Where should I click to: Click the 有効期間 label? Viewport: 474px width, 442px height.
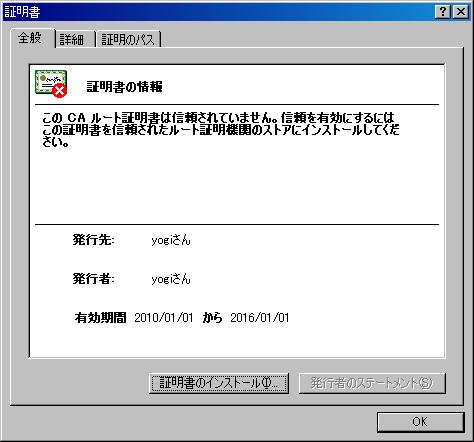(100, 317)
